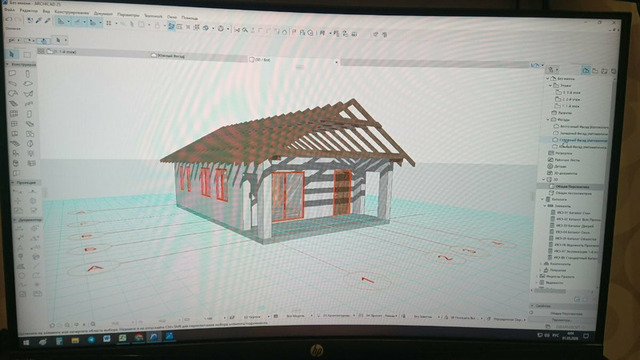The width and height of the screenshot is (640, 360).
Task: Select the Door tool
Action: (x=29, y=114)
